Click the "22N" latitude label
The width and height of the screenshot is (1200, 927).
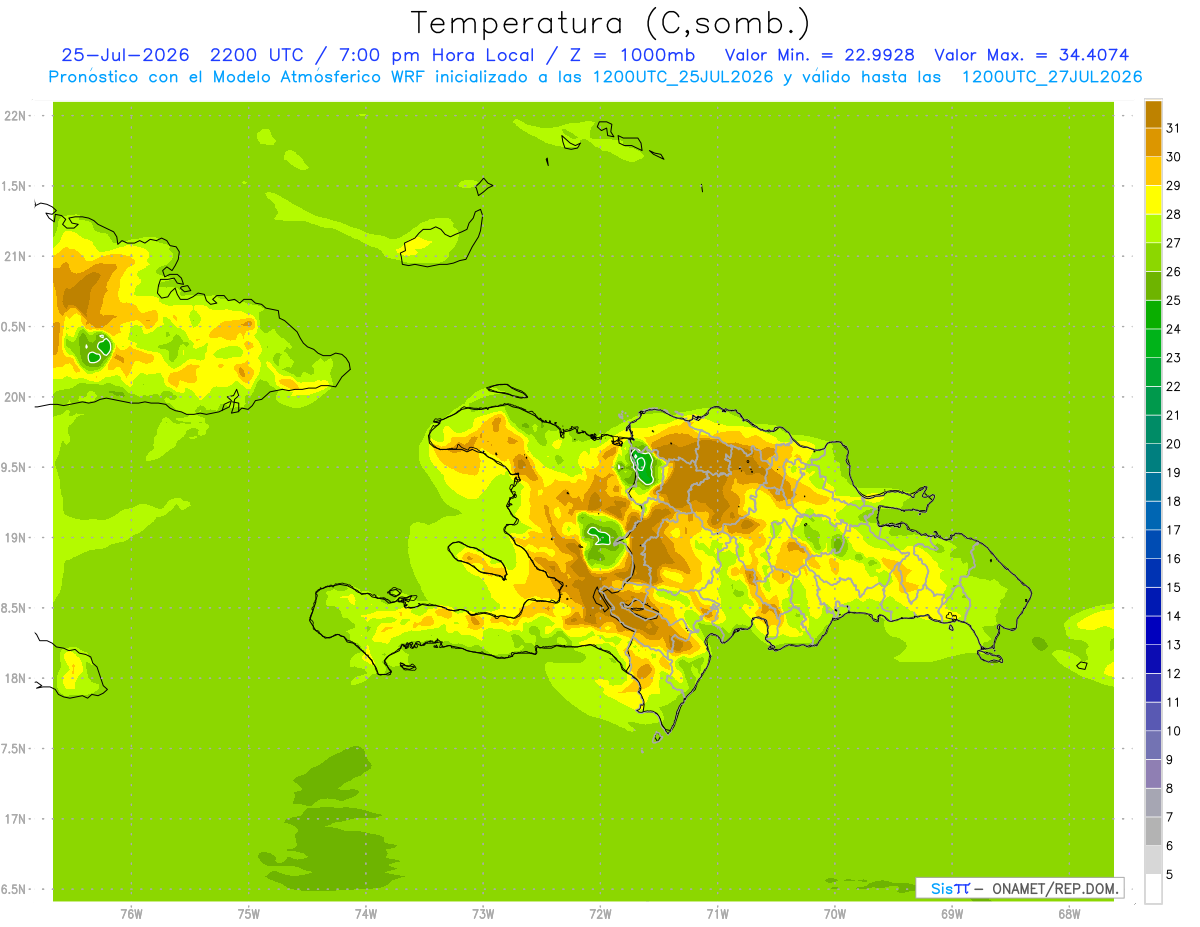pos(15,116)
